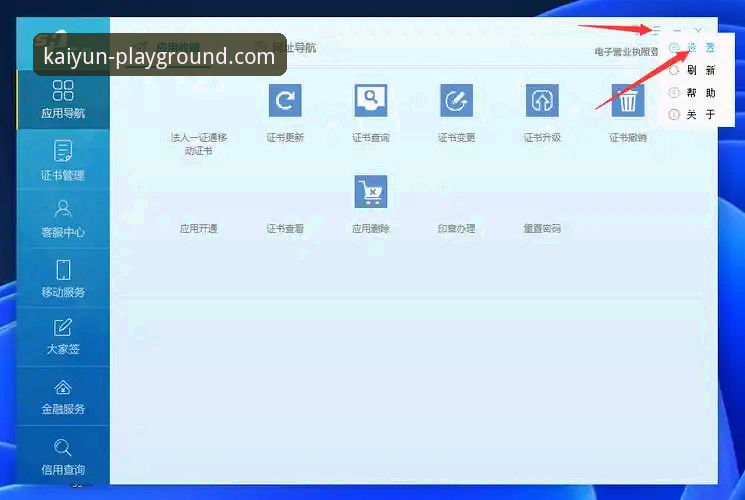Screen dimensions: 745x500
Task: Open 应用删除 shopping cart icon
Action: 371,192
